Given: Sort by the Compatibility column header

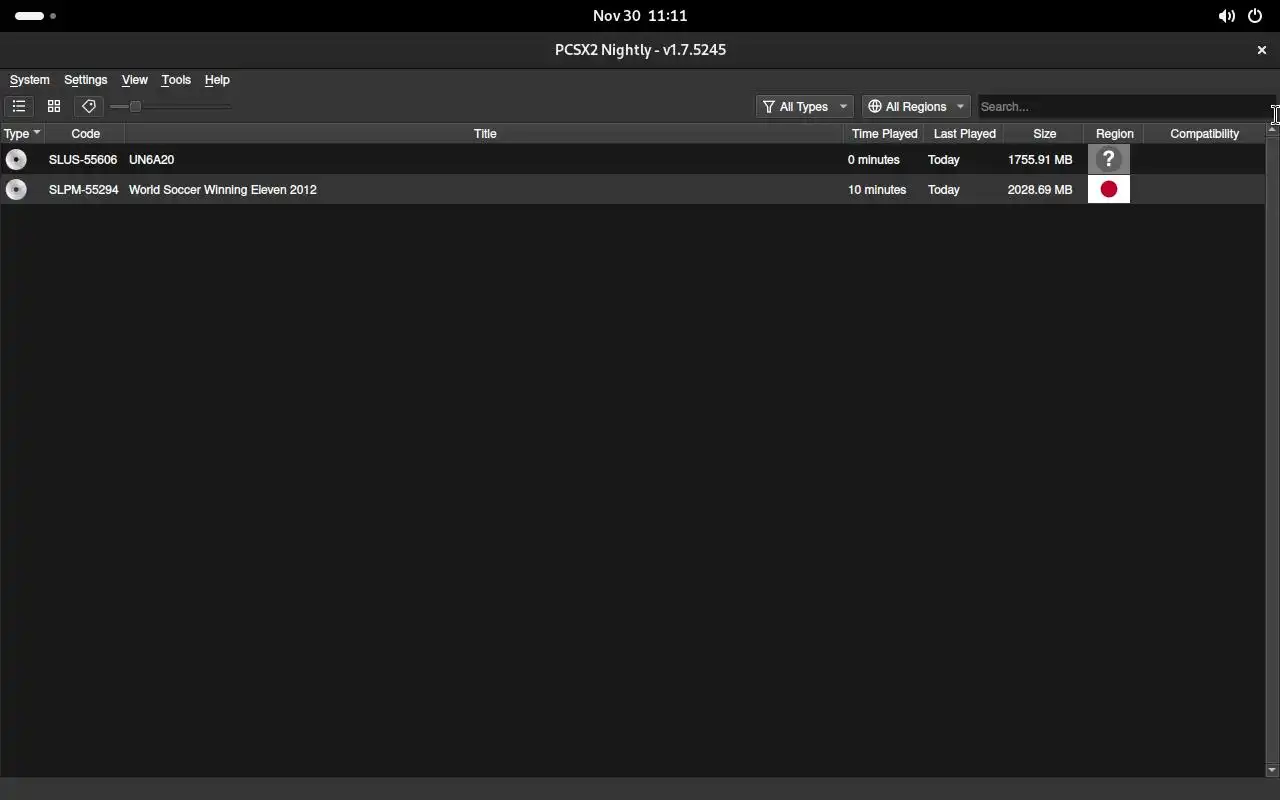Looking at the screenshot, I should click(x=1204, y=133).
